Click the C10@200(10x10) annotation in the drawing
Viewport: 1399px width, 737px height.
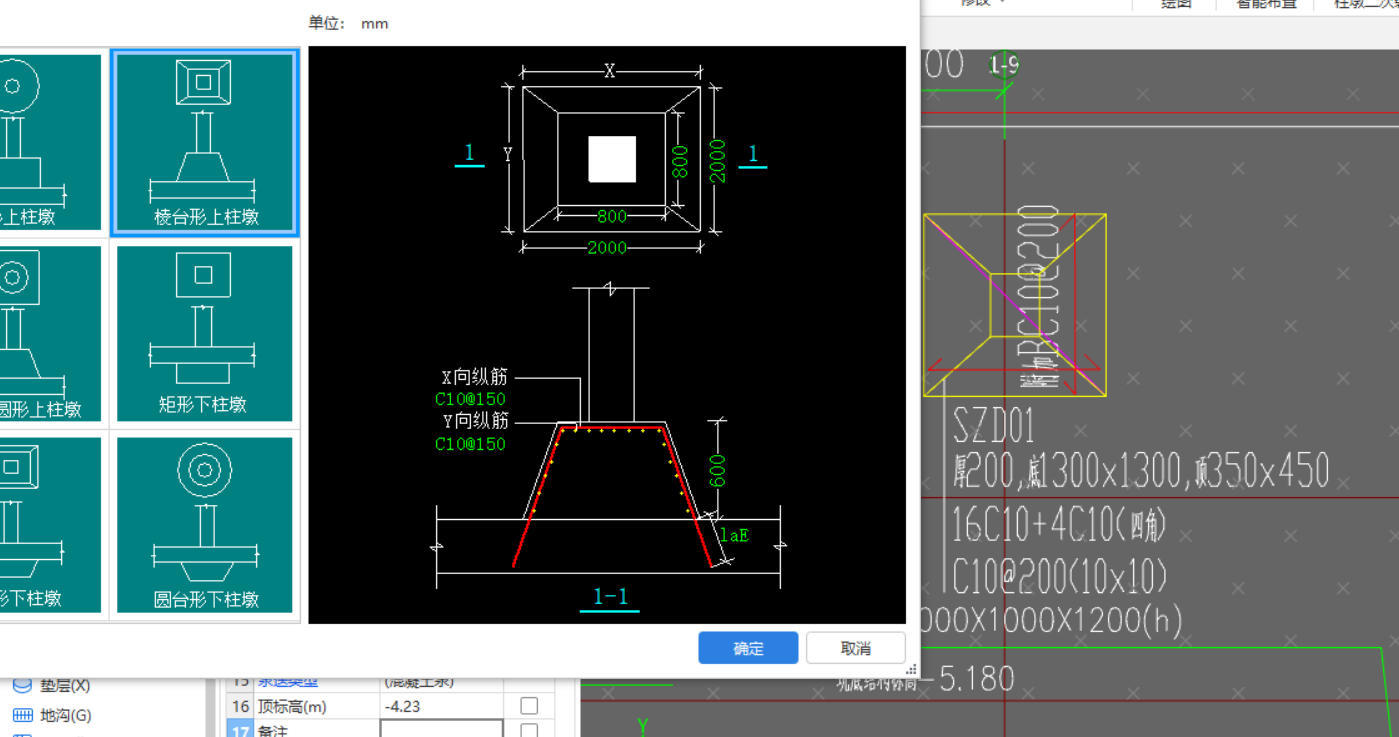click(x=1059, y=576)
